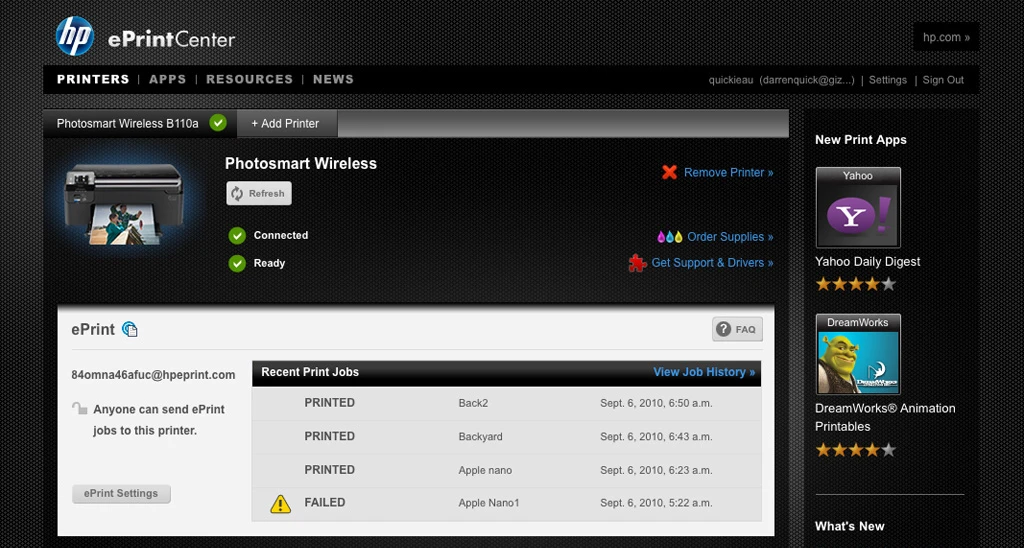Select the Apple Nano1 job name
Viewport: 1024px width, 548px height.
pyautogui.click(x=488, y=503)
